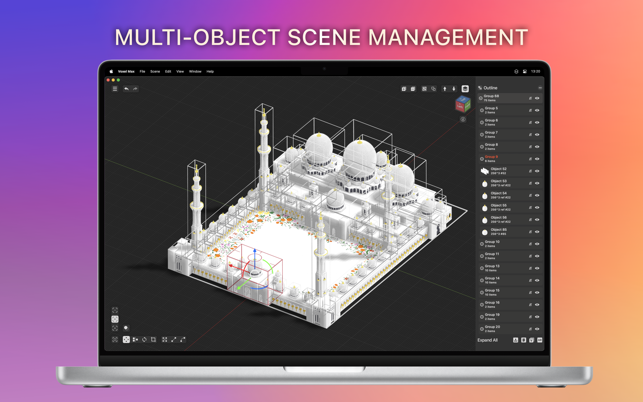643x402 pixels.
Task: Toggle visibility of Group 9
Action: (x=537, y=159)
